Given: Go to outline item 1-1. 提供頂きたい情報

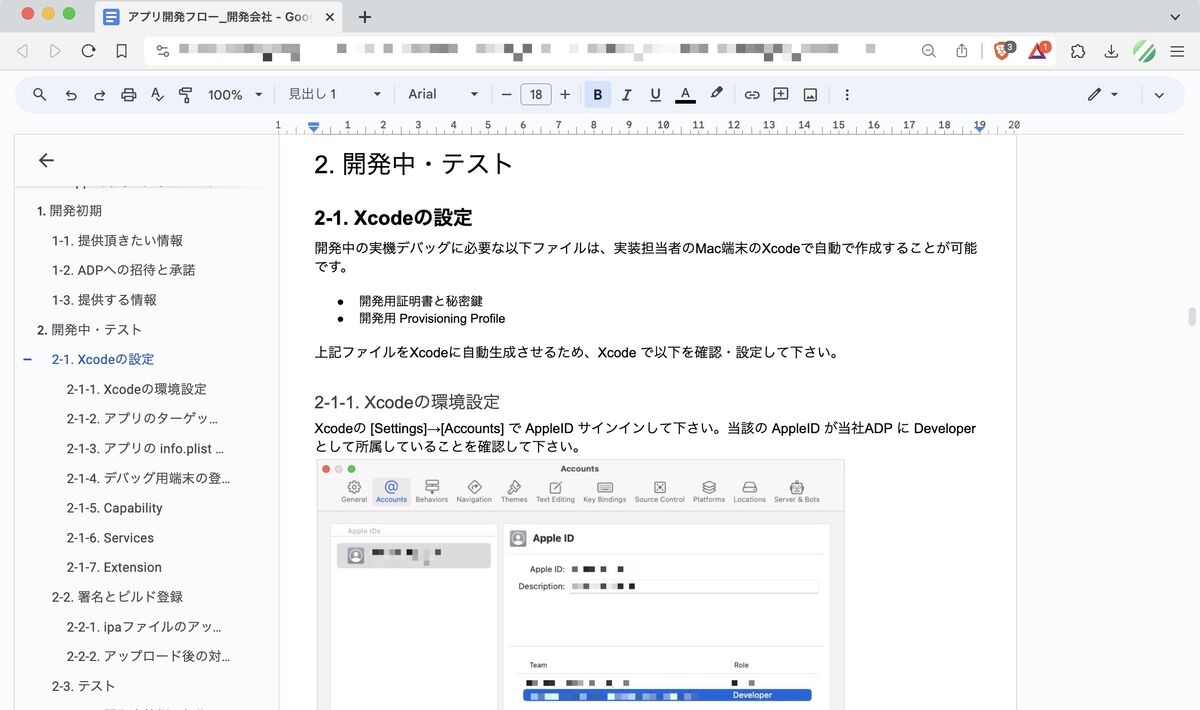Looking at the screenshot, I should 117,241.
